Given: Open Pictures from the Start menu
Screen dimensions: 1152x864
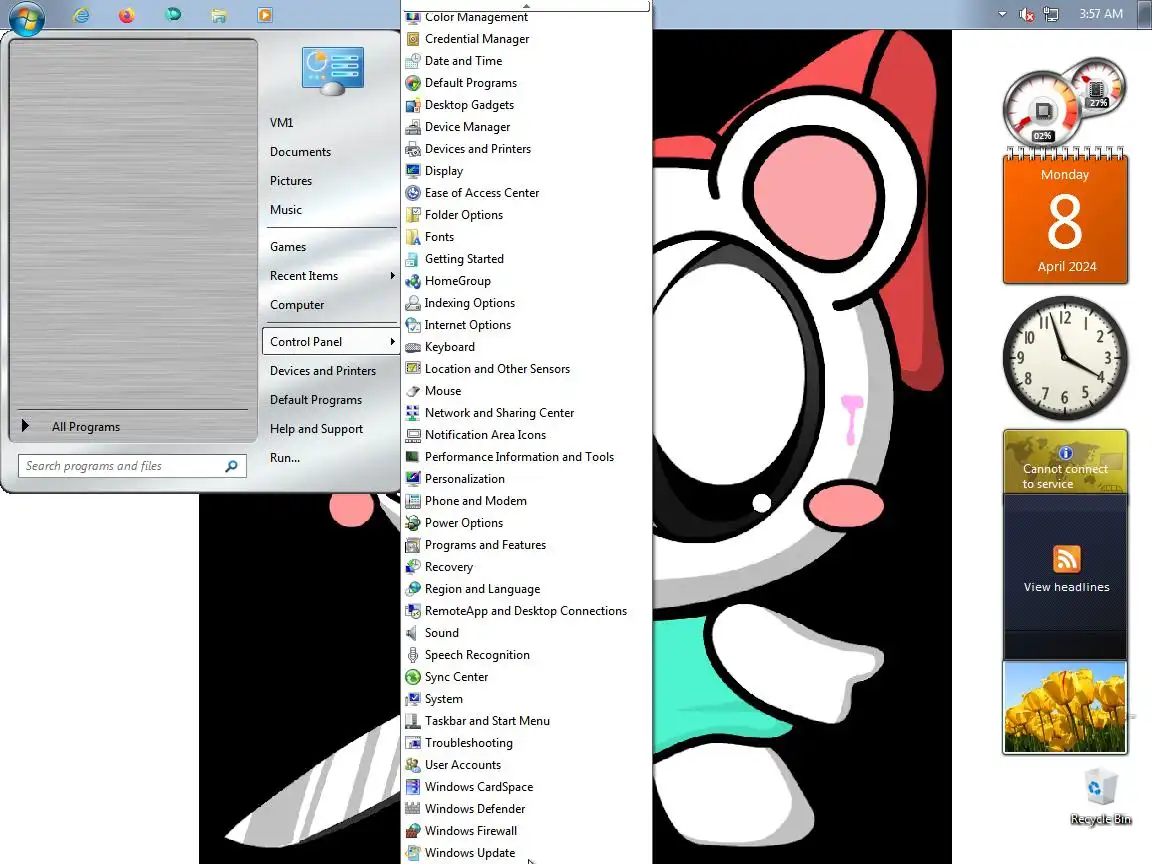Looking at the screenshot, I should [x=291, y=181].
